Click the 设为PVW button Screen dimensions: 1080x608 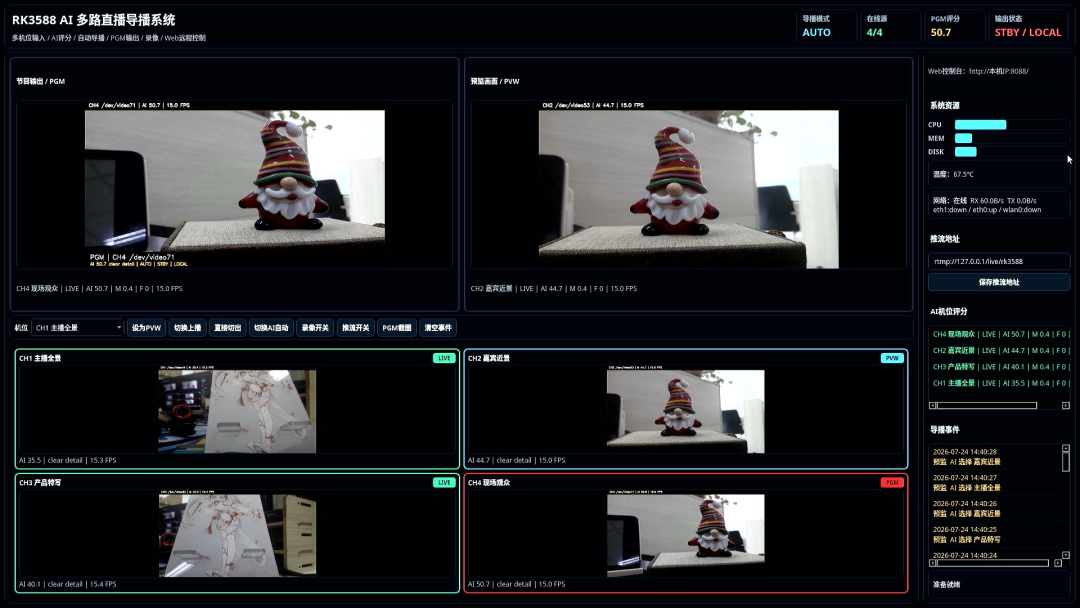coord(146,328)
